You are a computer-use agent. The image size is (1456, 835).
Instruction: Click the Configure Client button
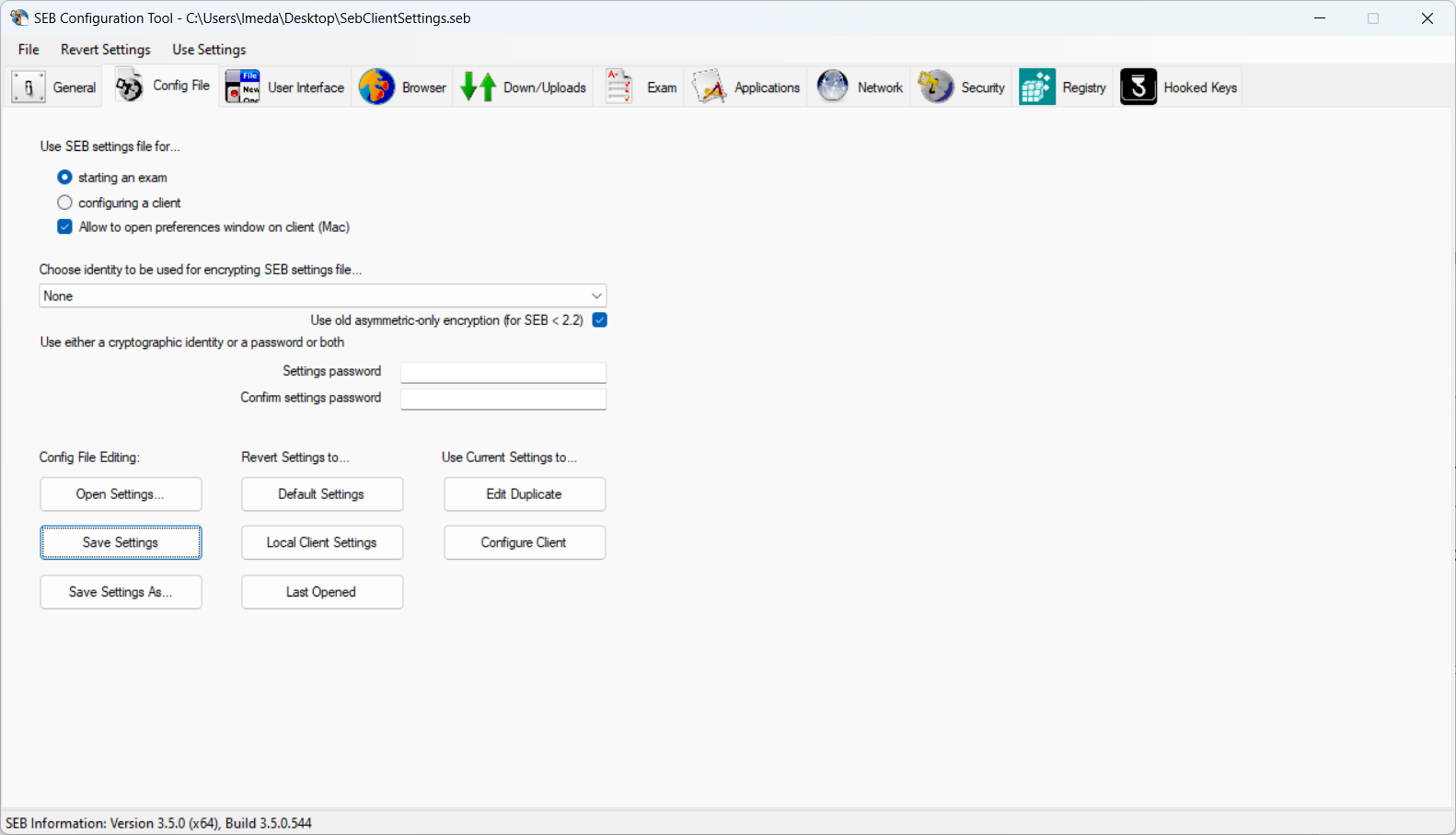(x=525, y=542)
